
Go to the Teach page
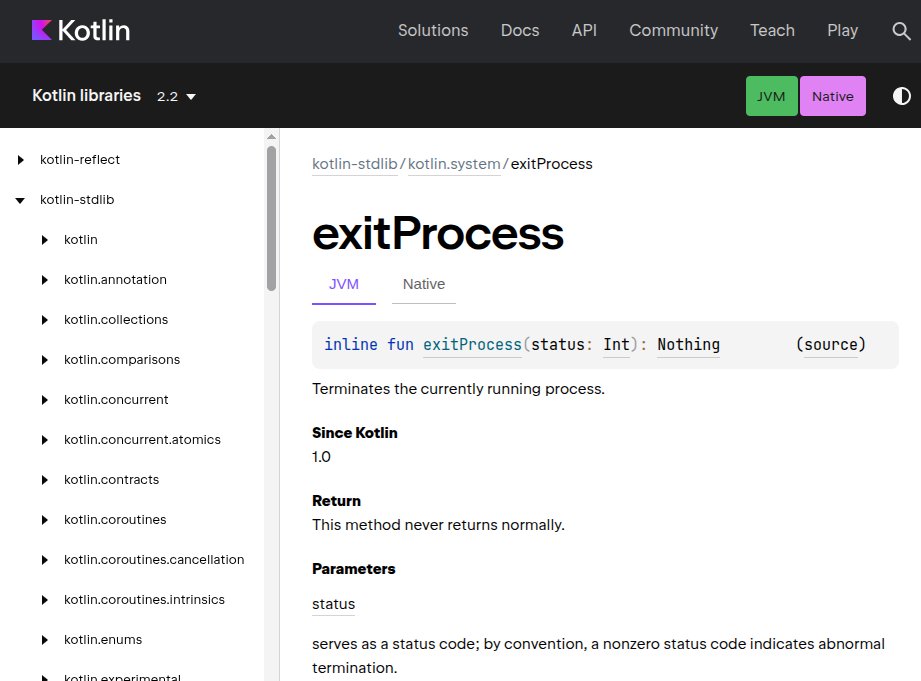(772, 31)
